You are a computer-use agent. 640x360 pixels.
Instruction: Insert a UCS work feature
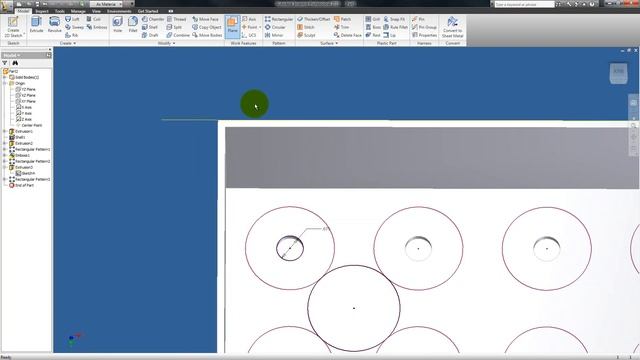coord(249,35)
